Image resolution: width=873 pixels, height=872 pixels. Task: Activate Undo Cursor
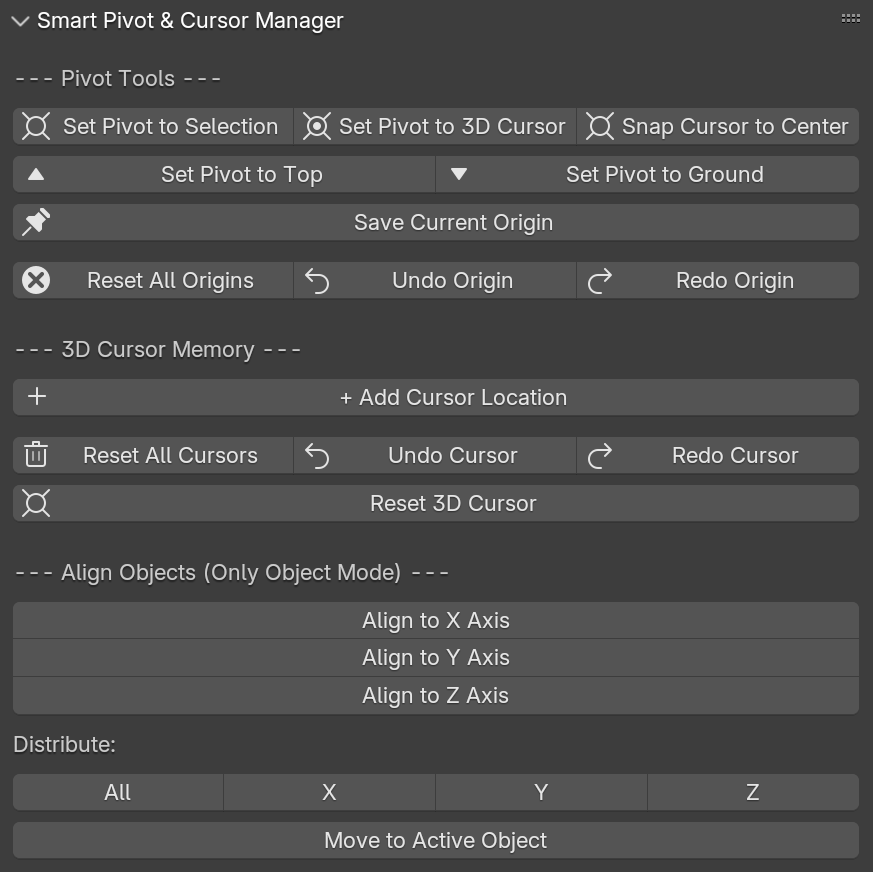[x=452, y=454]
